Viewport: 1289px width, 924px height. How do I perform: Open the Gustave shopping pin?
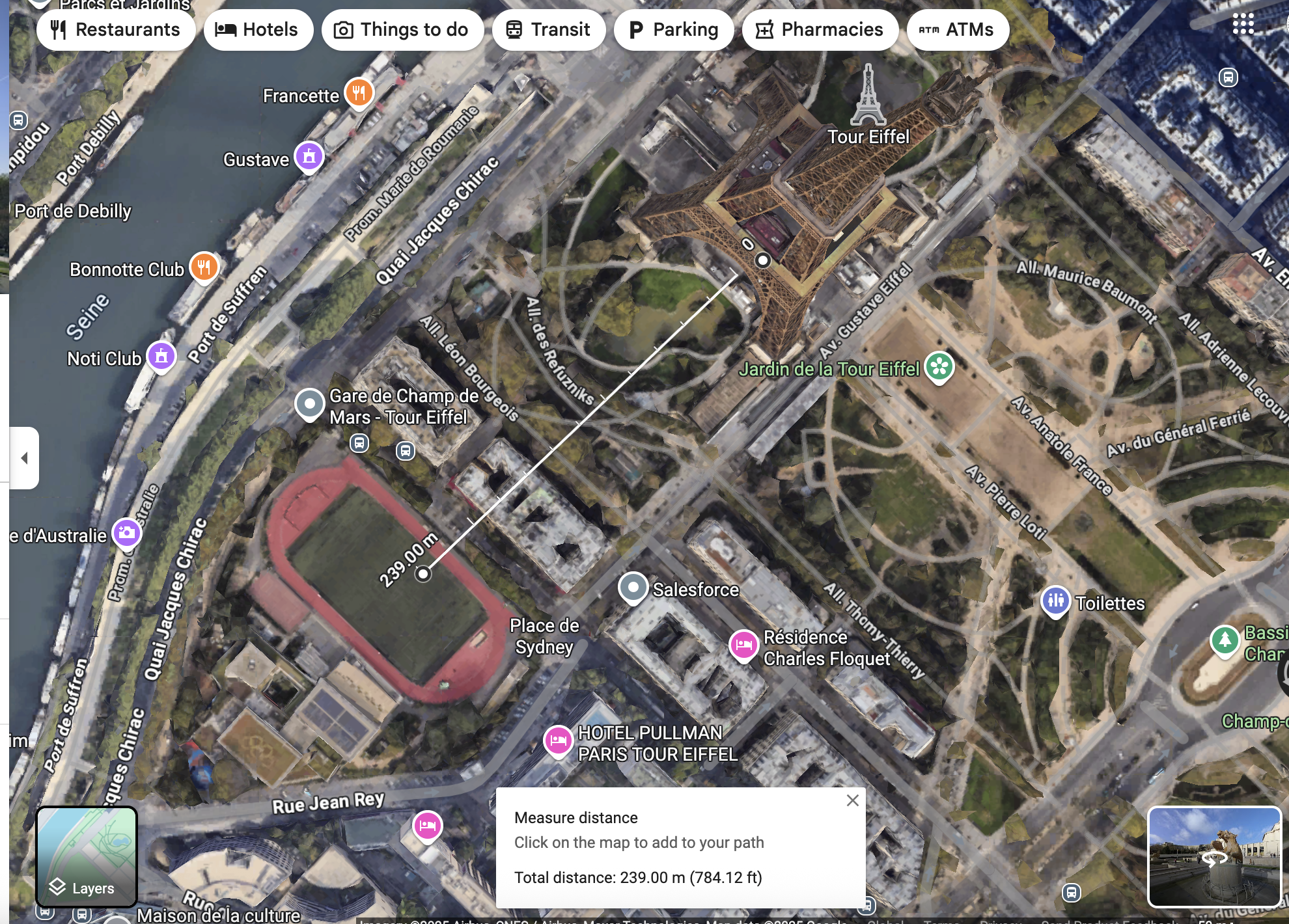tap(309, 157)
